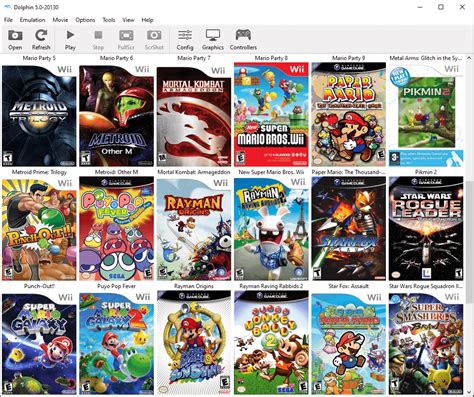Image resolution: width=474 pixels, height=397 pixels.
Task: Open the Options menu
Action: [85, 20]
